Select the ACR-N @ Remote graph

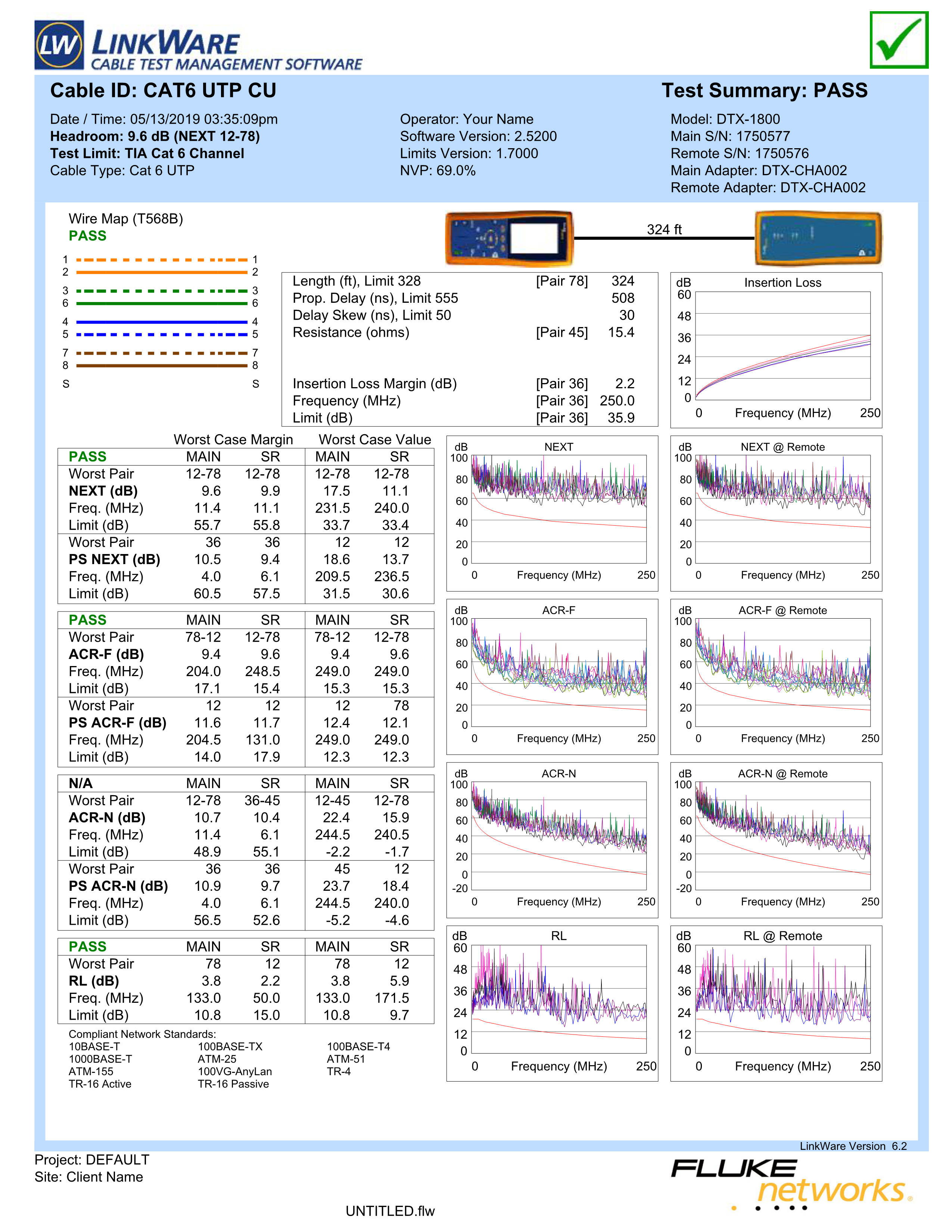coord(782,836)
